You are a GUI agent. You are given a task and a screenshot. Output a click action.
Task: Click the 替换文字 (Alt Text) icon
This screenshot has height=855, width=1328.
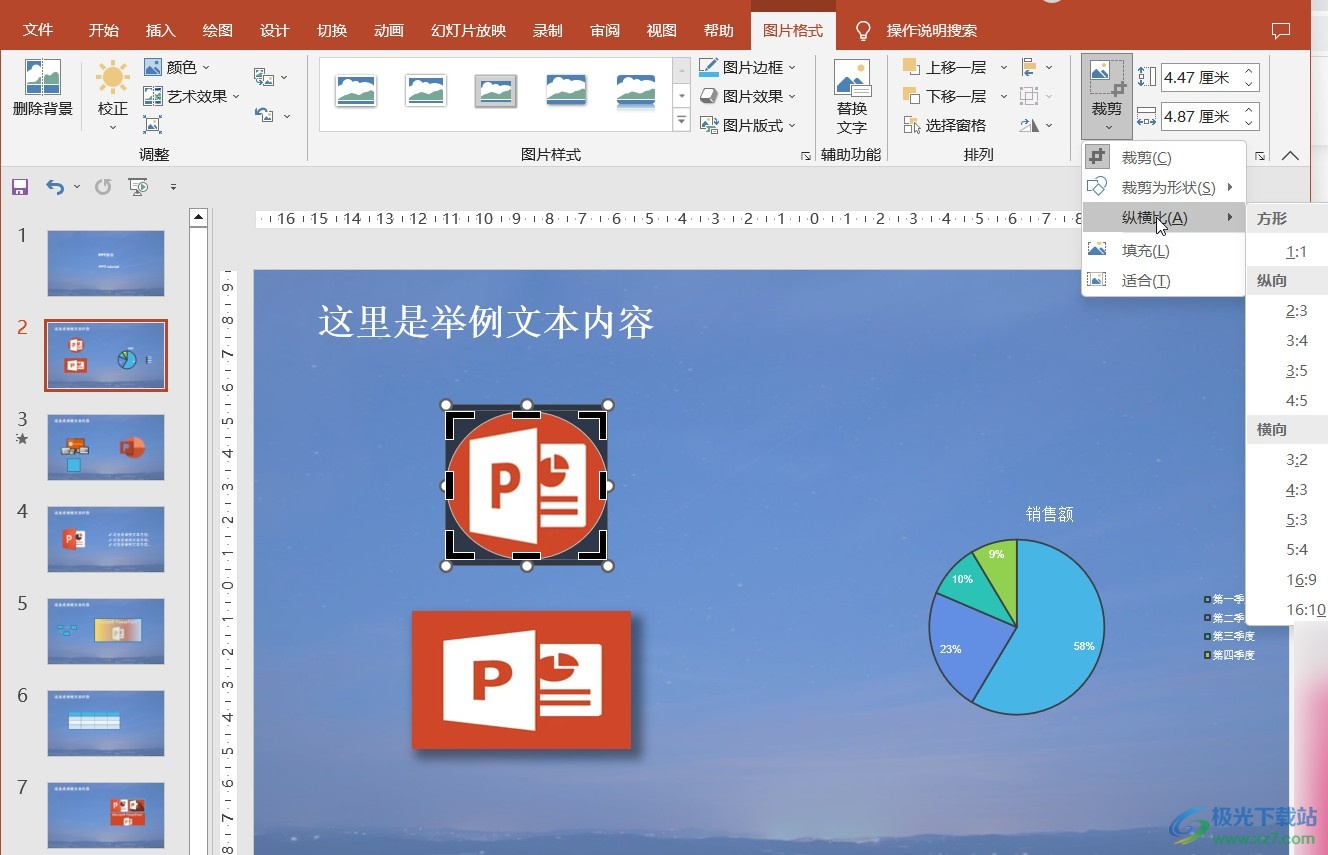[x=852, y=78]
